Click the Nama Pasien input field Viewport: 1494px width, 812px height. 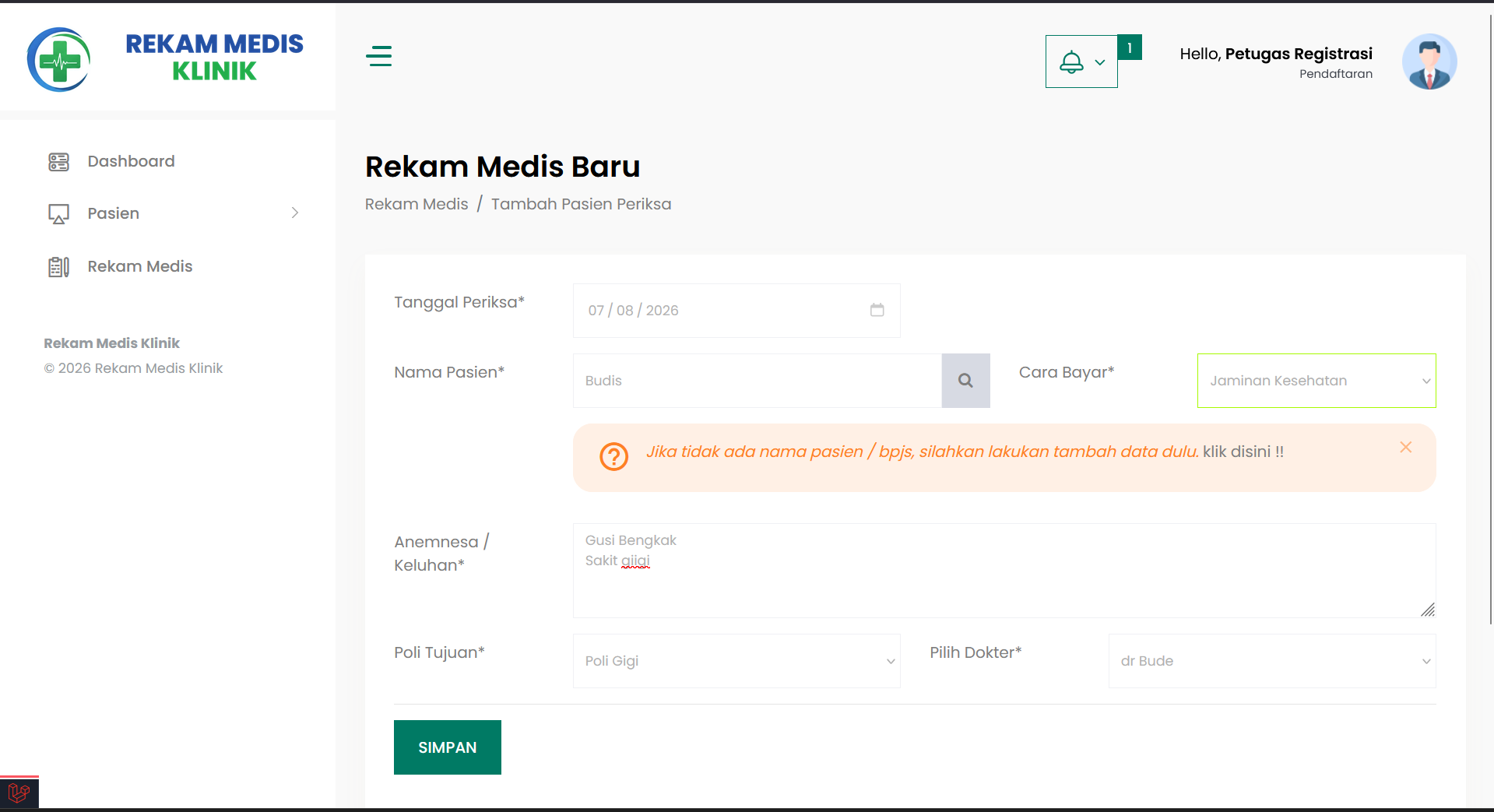click(758, 381)
